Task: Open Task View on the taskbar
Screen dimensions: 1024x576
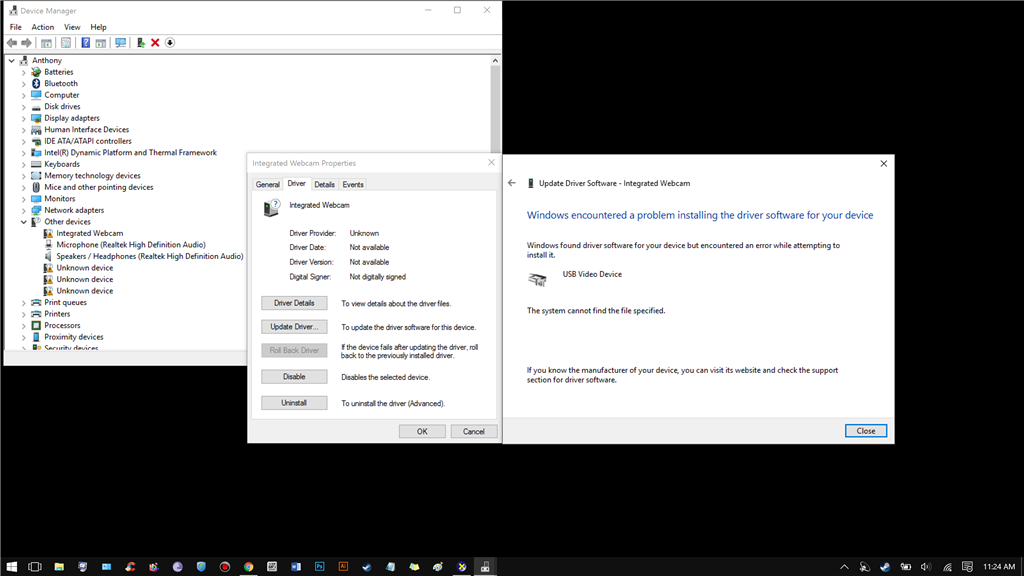Action: click(x=35, y=567)
